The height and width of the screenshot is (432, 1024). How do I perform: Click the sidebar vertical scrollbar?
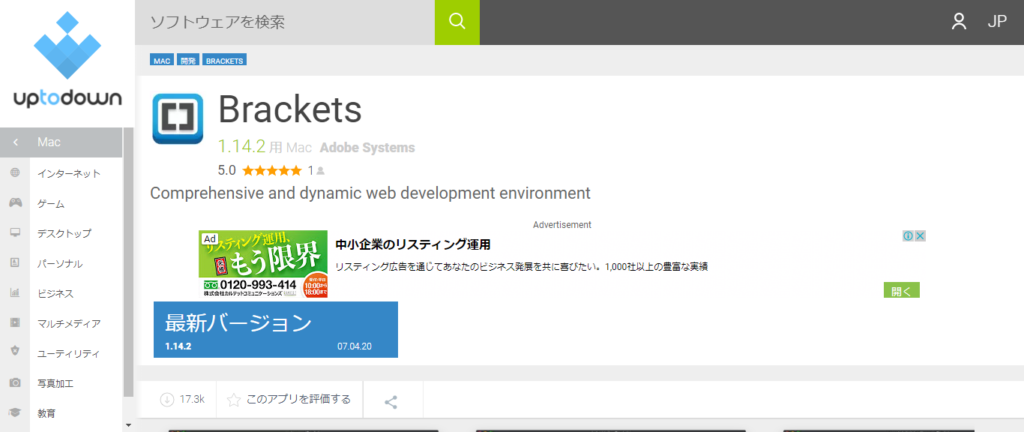[x=128, y=262]
